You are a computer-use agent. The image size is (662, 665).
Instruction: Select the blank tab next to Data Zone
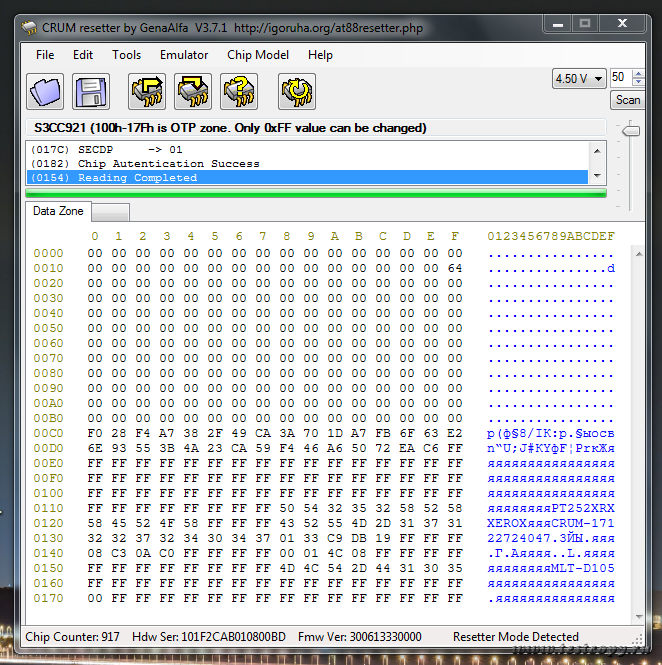[110, 212]
